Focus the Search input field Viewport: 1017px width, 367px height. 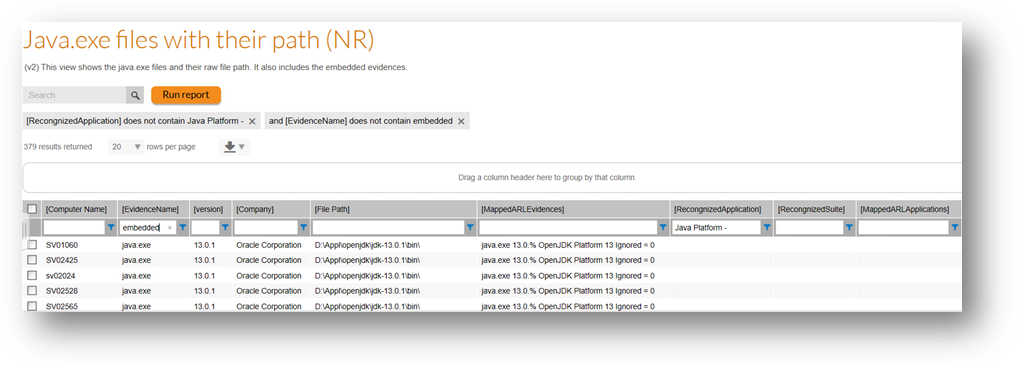75,95
